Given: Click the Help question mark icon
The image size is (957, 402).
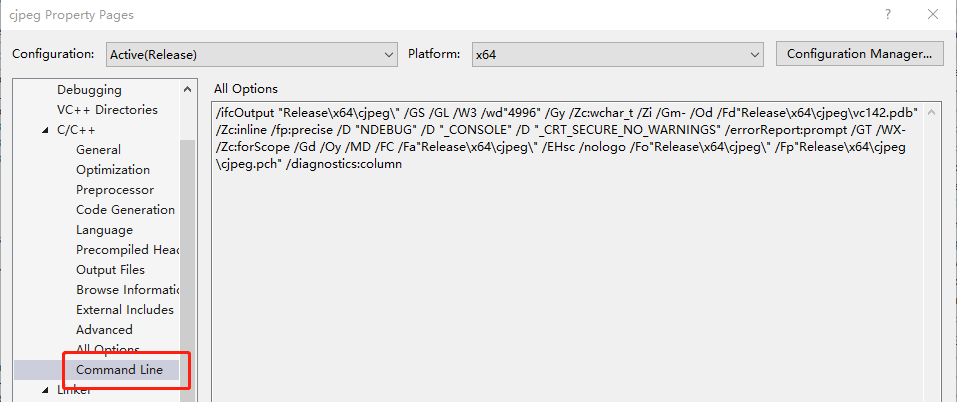Looking at the screenshot, I should point(887,15).
